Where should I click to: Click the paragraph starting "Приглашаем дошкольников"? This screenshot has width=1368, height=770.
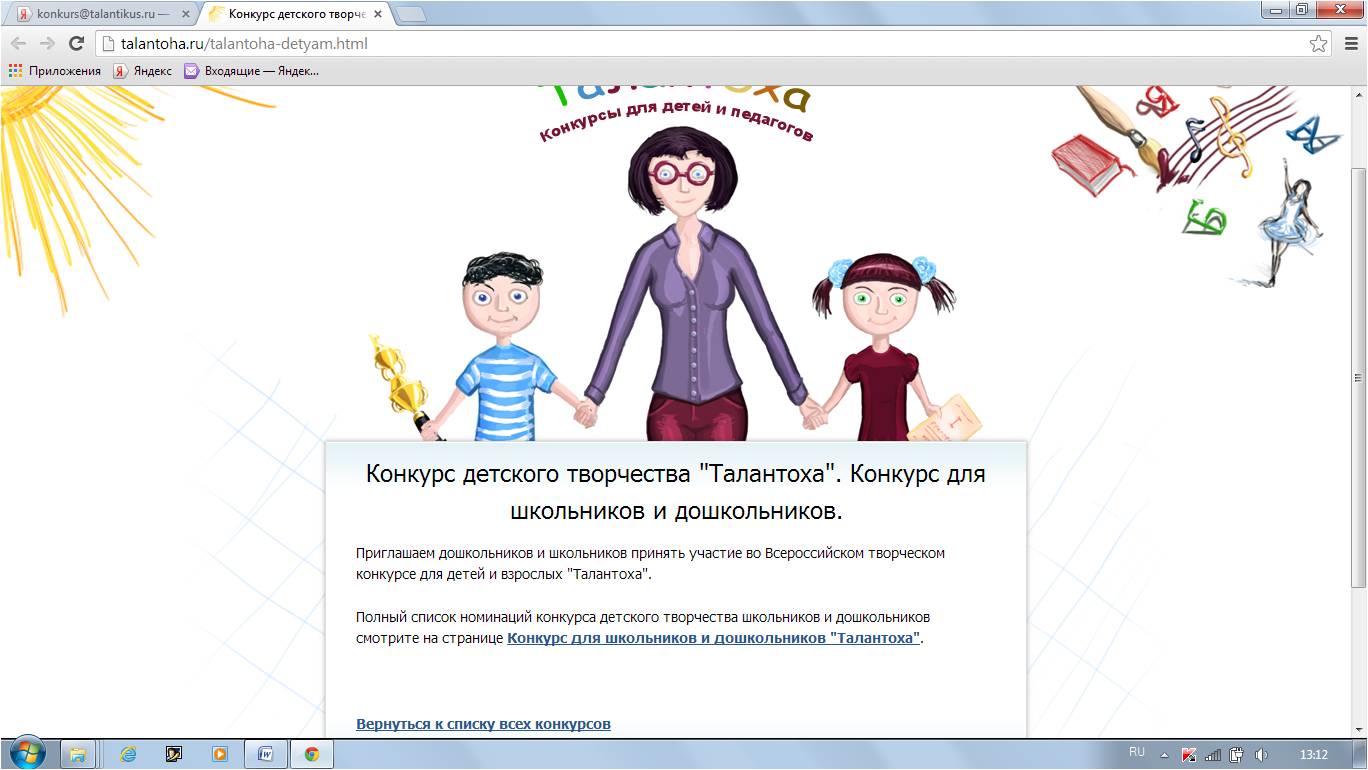click(x=650, y=564)
